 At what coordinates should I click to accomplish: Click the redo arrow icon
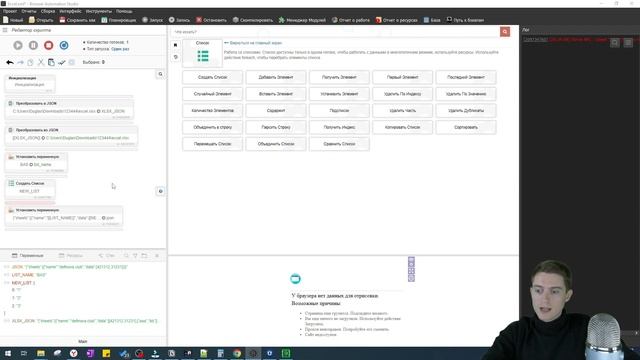click(20, 62)
